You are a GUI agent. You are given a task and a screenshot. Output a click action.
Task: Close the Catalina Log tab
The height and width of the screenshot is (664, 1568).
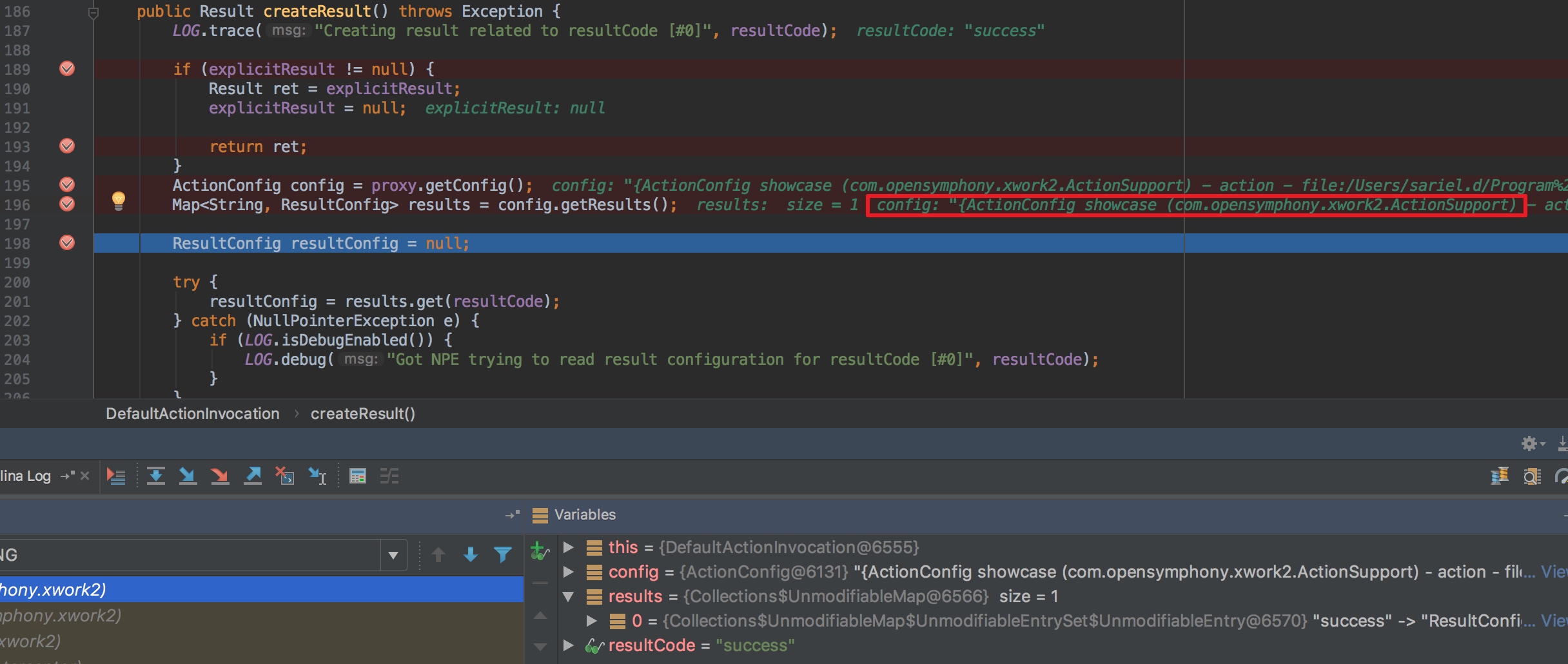pyautogui.click(x=84, y=476)
